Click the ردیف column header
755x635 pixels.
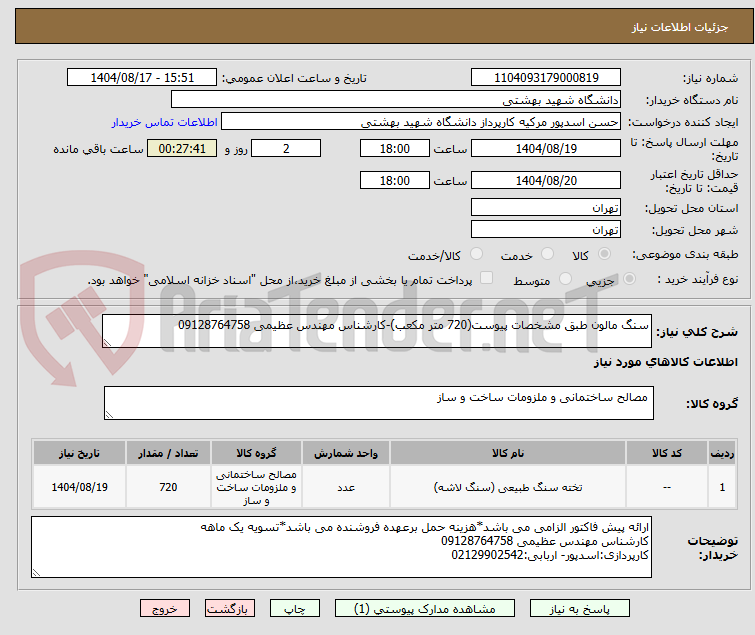[722, 453]
